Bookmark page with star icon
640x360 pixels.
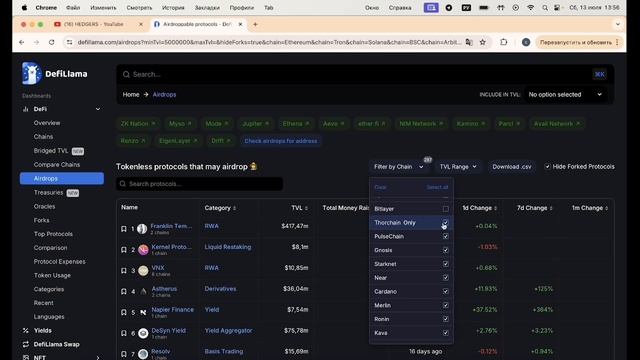point(482,42)
